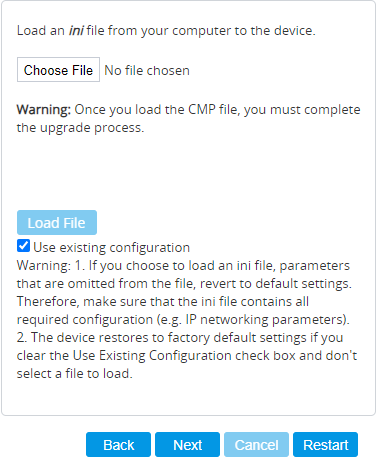This screenshot has height=463, width=376.
Task: Click the 'Use existing configuration' label text
Action: pyautogui.click(x=111, y=247)
